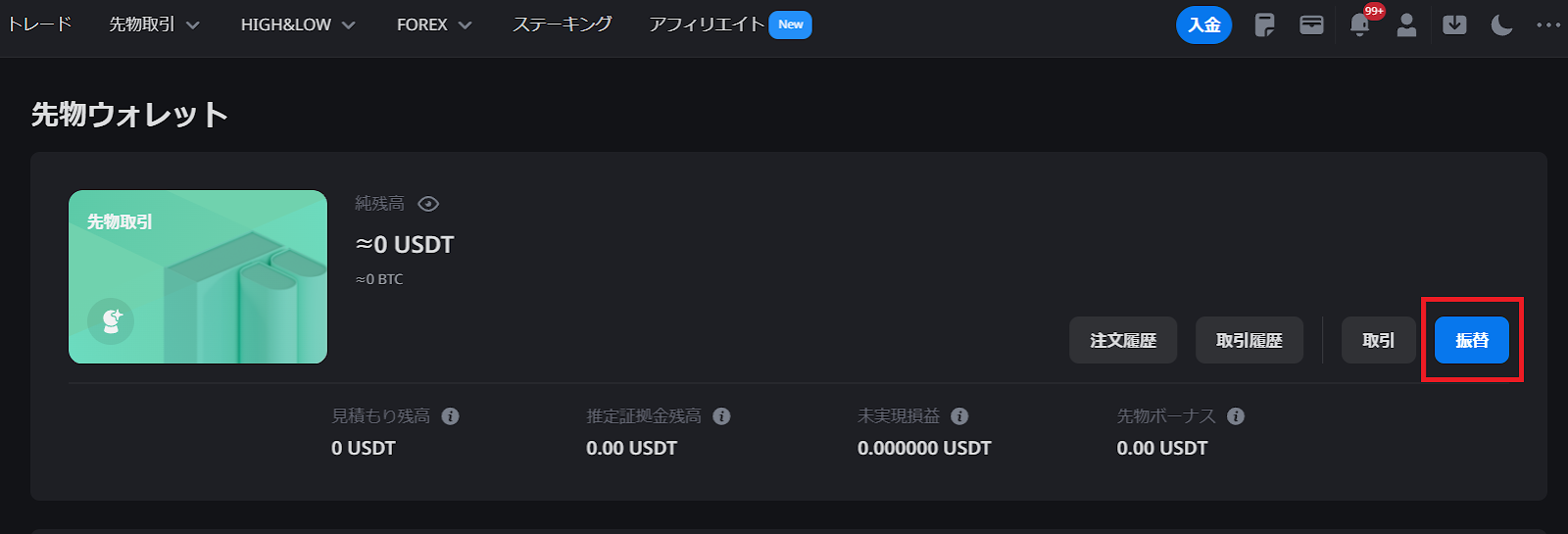Viewport: 1568px width, 534px height.
Task: Toggle dark mode with the moon icon
Action: click(x=1501, y=24)
